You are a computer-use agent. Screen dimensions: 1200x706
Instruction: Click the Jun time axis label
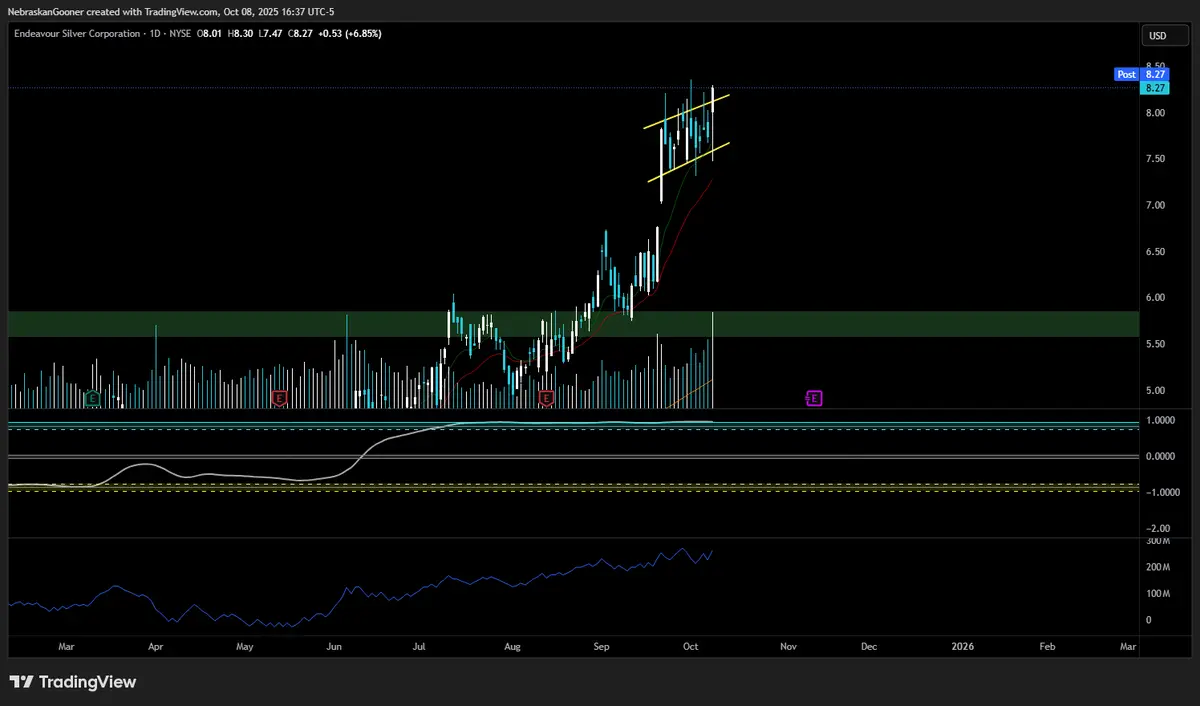coord(334,647)
